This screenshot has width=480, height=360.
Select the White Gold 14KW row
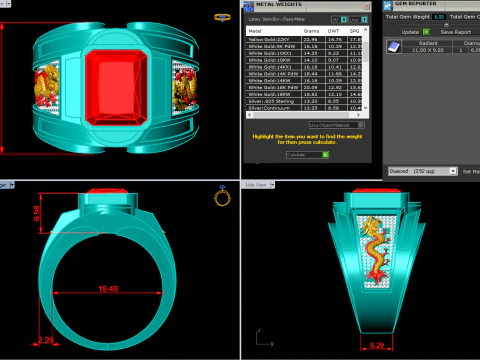click(304, 80)
